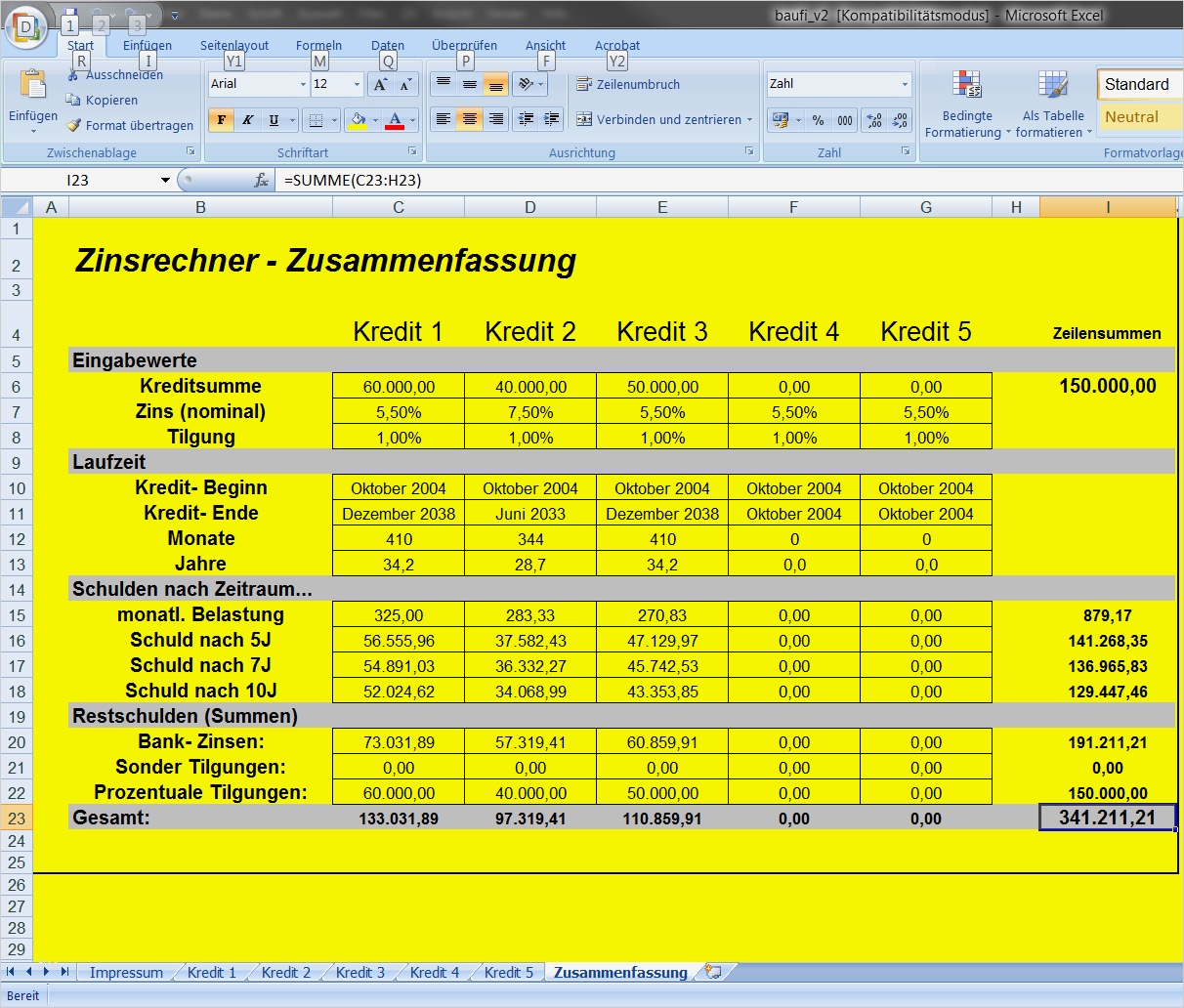Viewport: 1184px width, 1008px height.
Task: Open Ausrichtung dialog launcher
Action: 749,152
